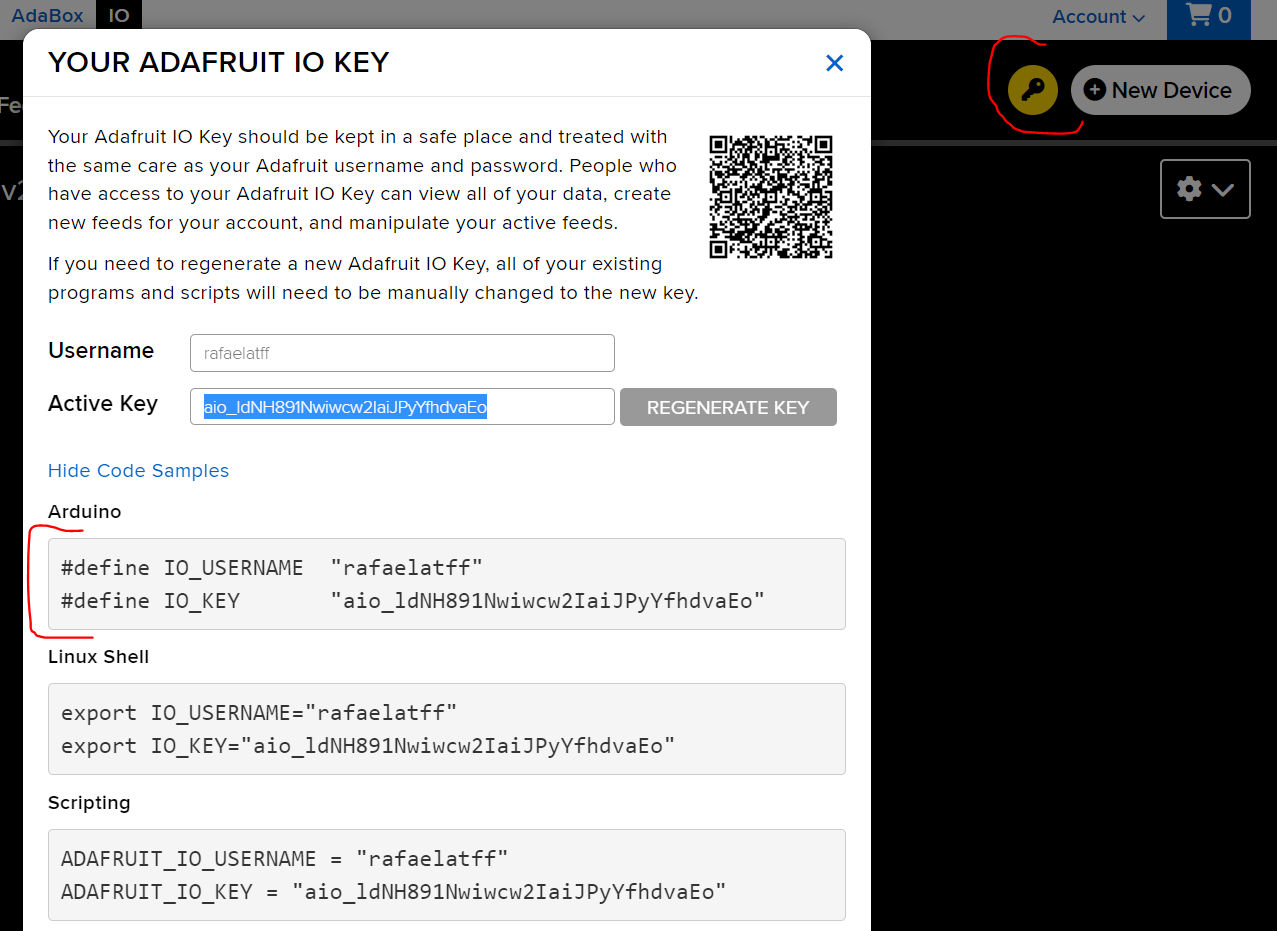This screenshot has width=1277, height=931.
Task: Click the export IO_USERNAME shell line
Action: coord(259,713)
